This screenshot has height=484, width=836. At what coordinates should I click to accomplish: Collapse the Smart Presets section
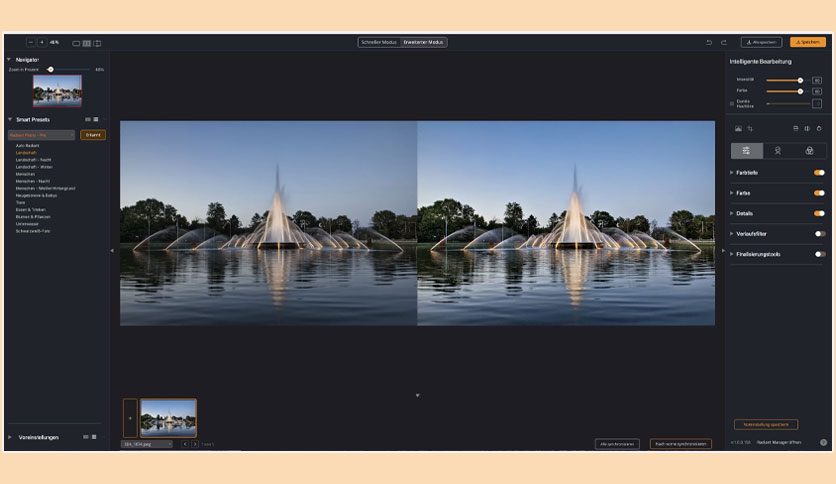coord(10,119)
